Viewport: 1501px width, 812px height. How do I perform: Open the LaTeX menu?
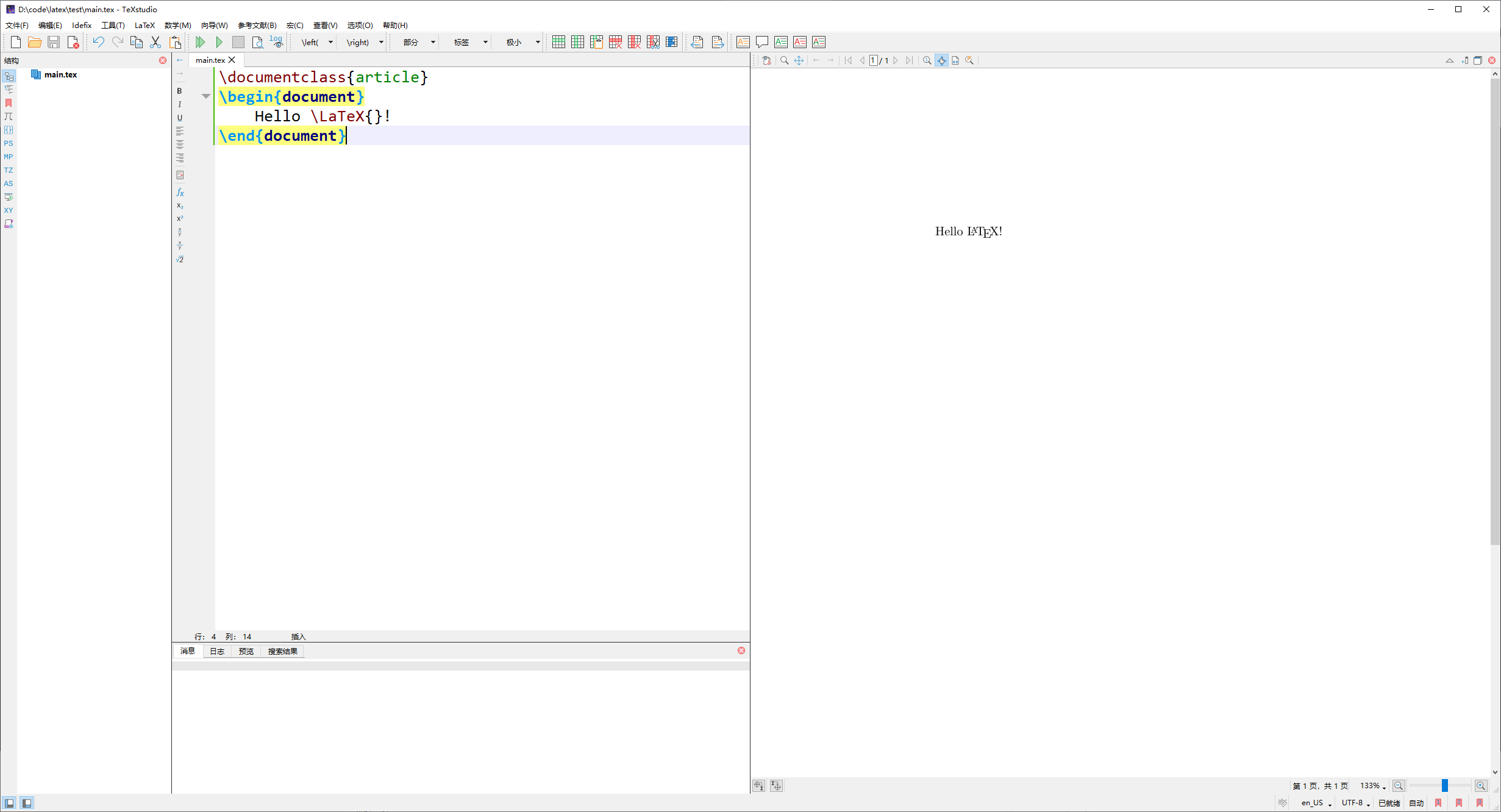click(144, 25)
